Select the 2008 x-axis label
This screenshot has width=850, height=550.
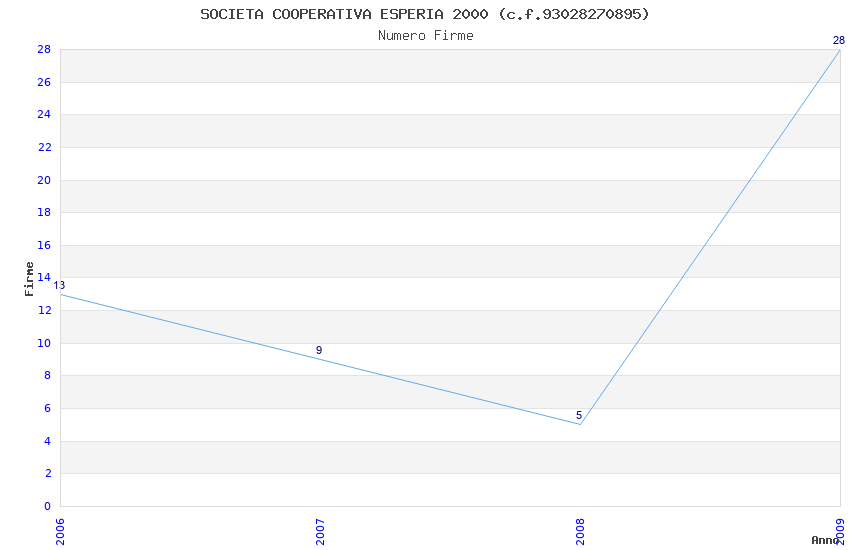[x=581, y=532]
